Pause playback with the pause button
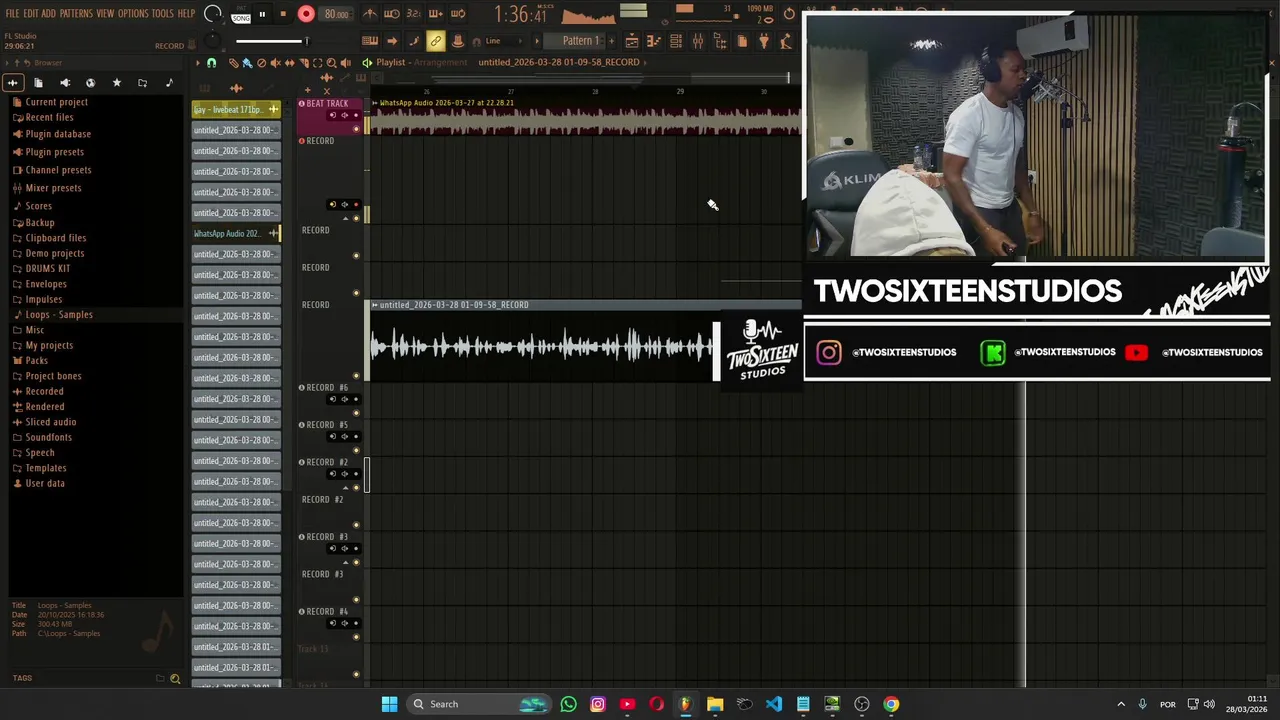This screenshot has height=720, width=1280. coord(262,14)
